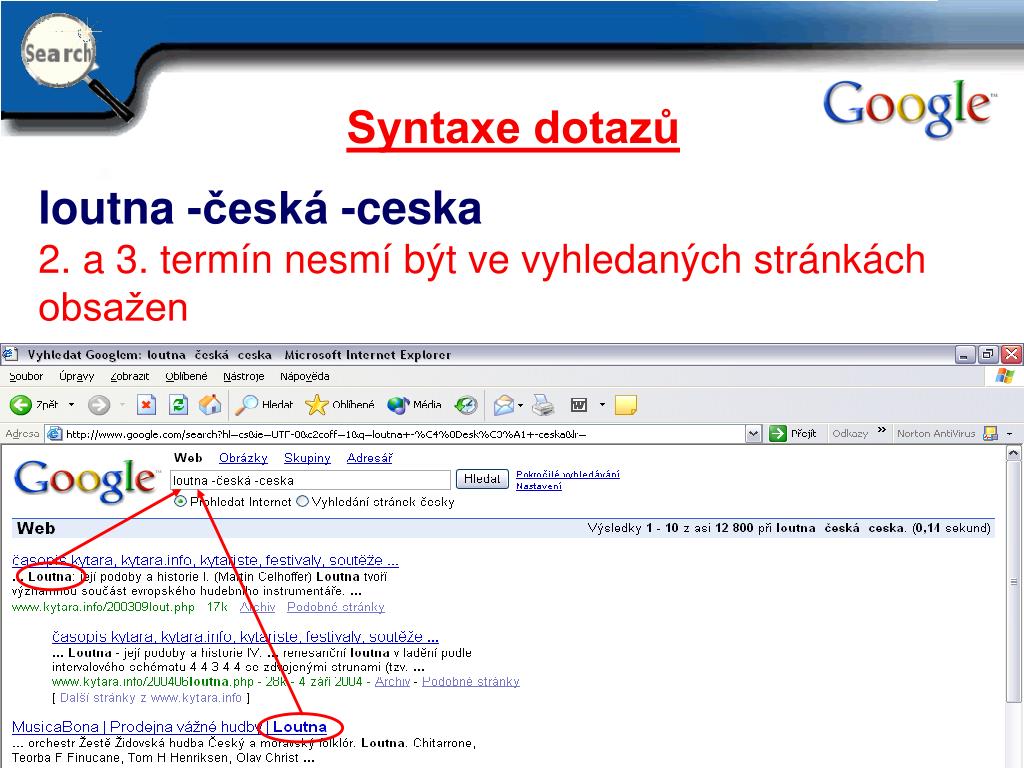The image size is (1024, 768).
Task: Open Pokročilé vyhledávání link
Action: click(x=568, y=474)
